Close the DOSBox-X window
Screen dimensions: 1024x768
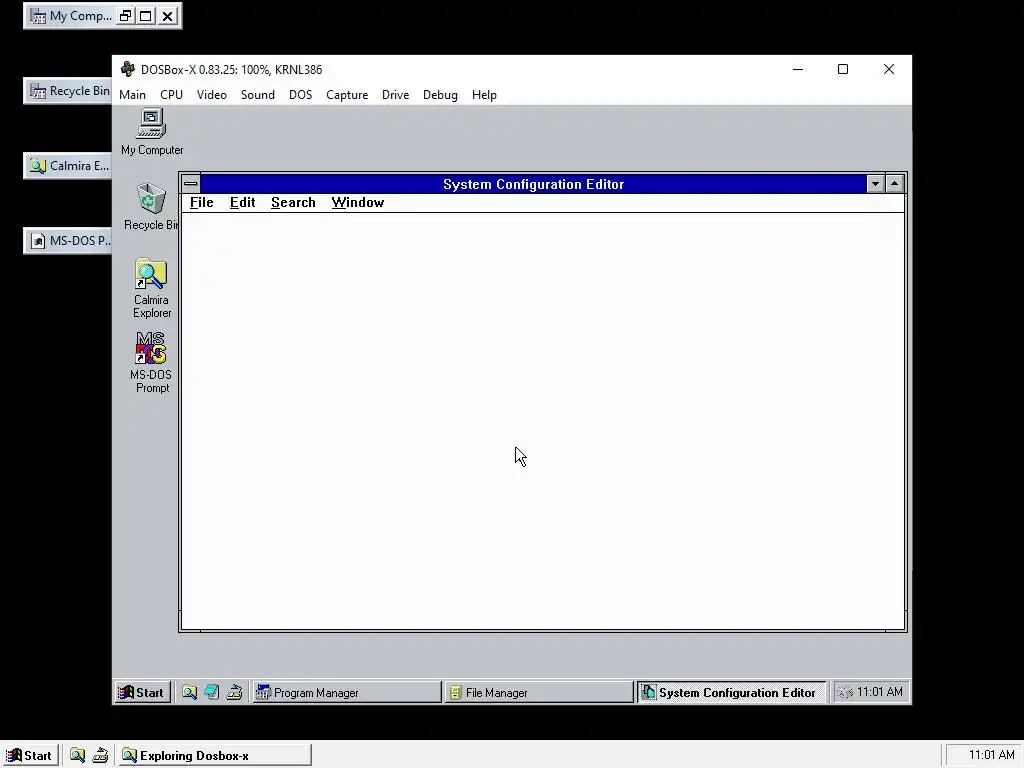pyautogui.click(x=889, y=69)
